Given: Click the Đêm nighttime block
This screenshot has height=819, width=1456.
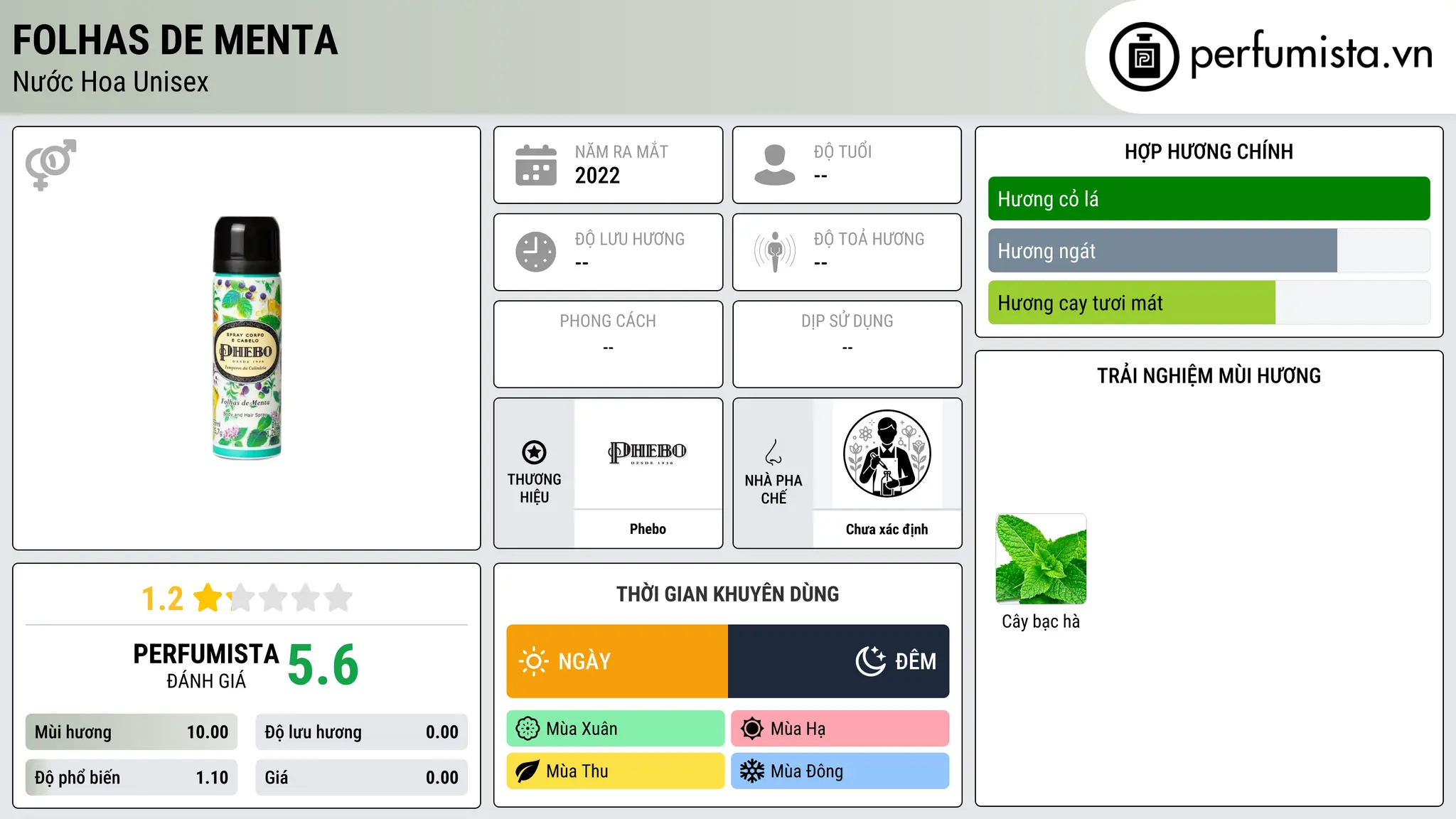Looking at the screenshot, I should (839, 661).
